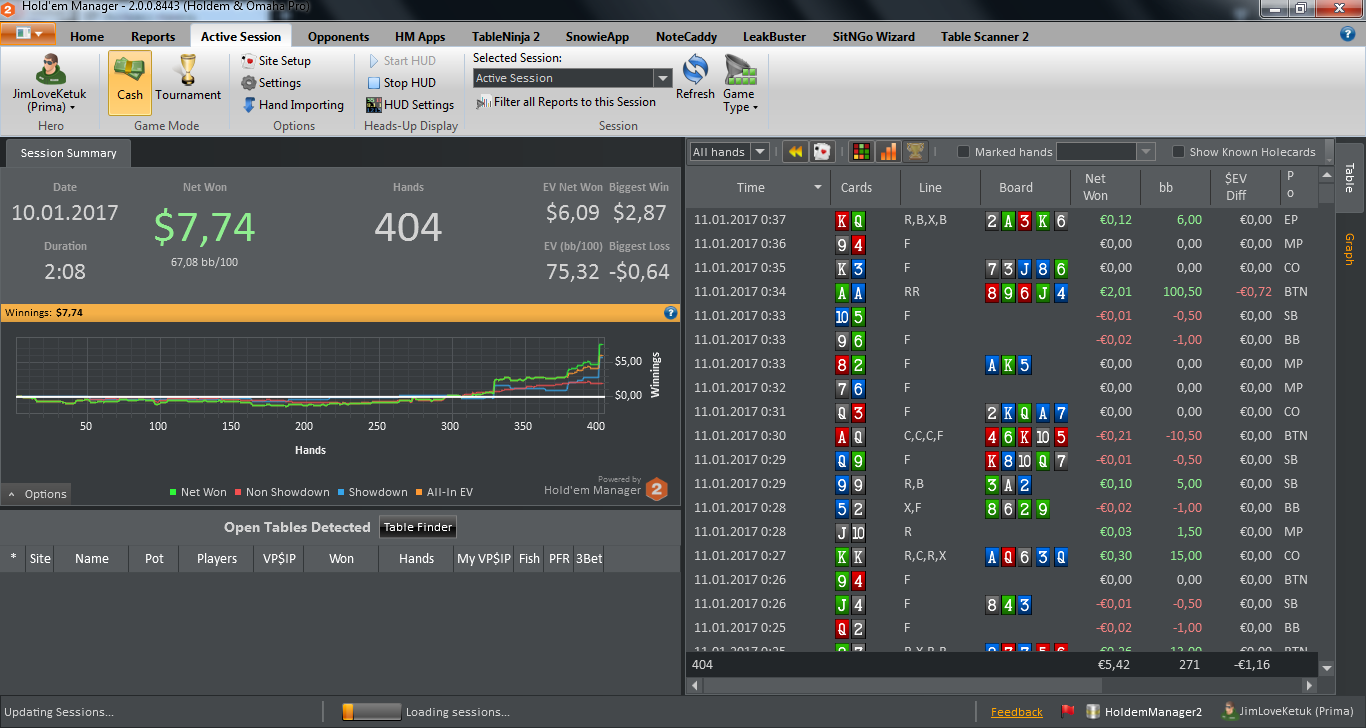Open help via the ribbon question icon
1366x728 pixels.
tap(1347, 34)
